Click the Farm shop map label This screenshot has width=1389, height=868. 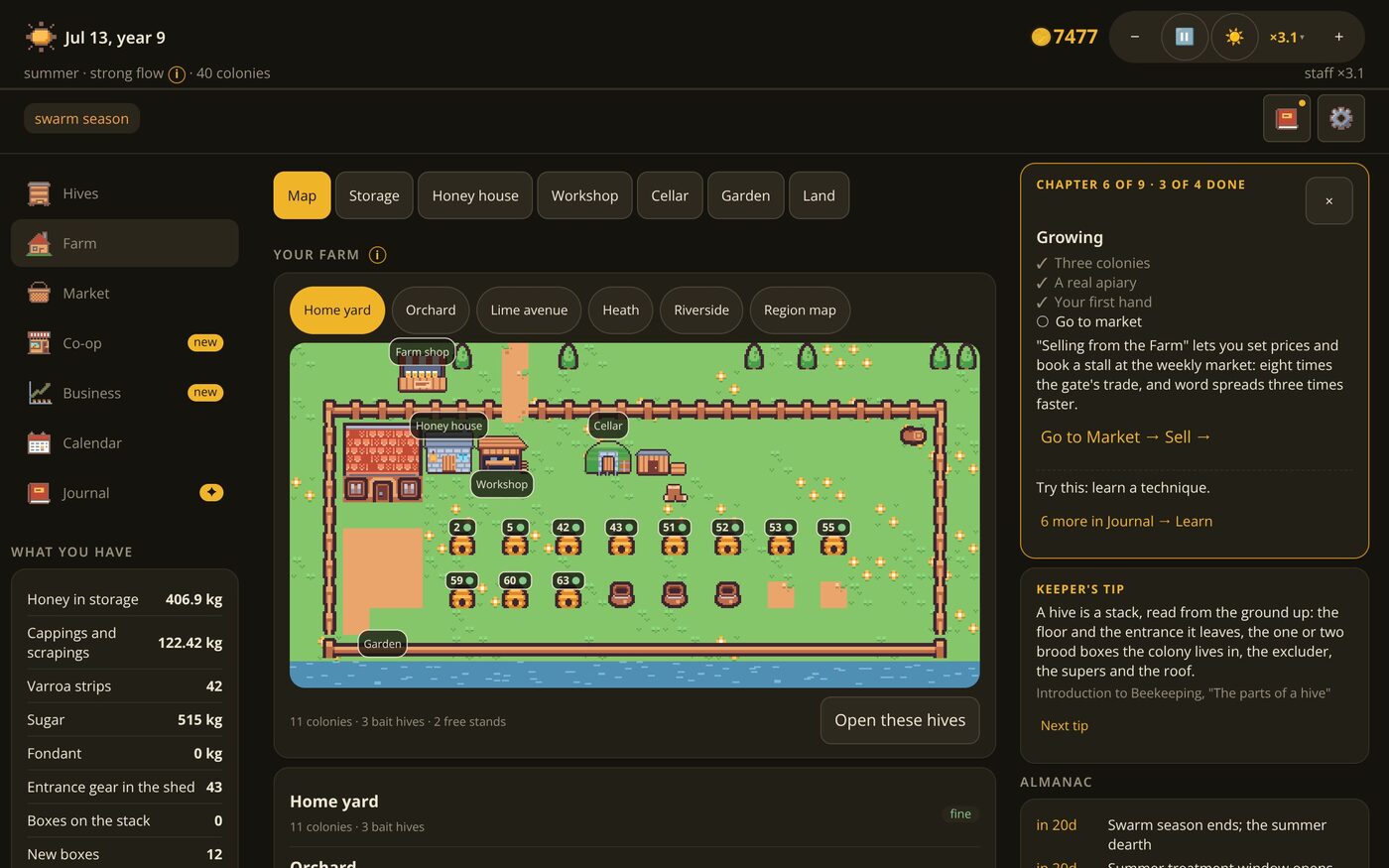coord(422,352)
